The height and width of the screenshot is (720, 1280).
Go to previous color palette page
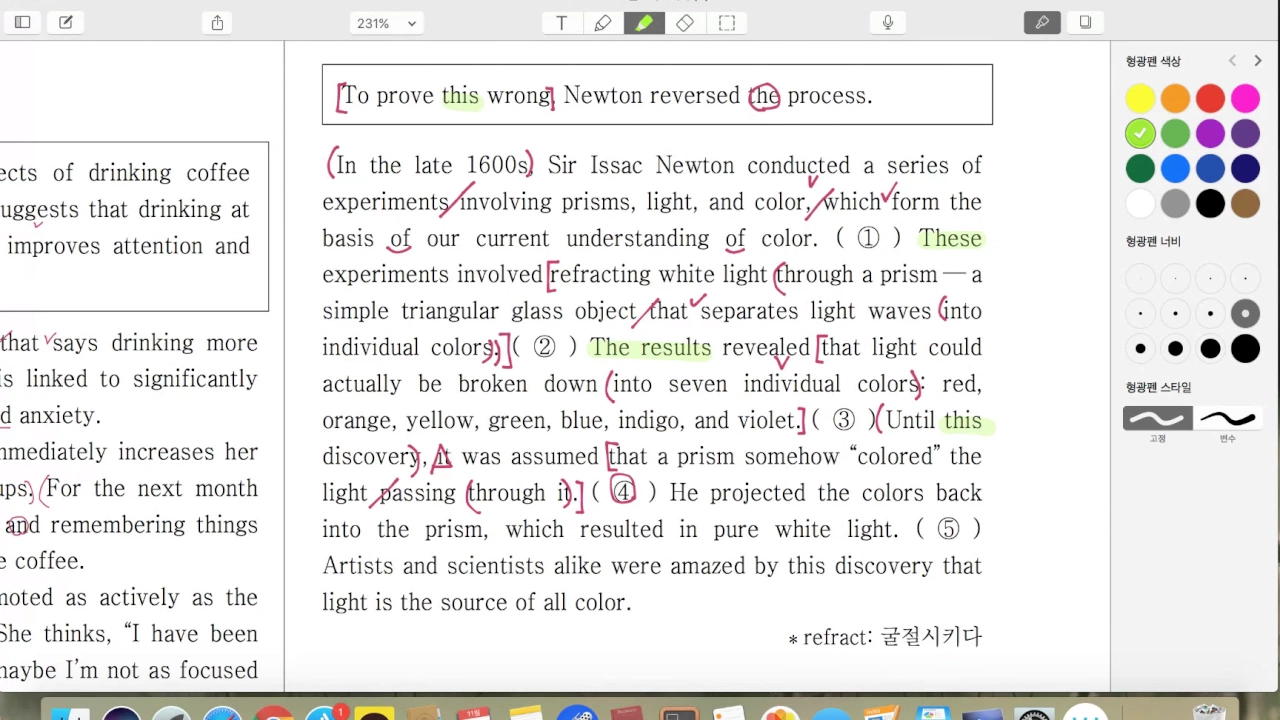(x=1233, y=61)
